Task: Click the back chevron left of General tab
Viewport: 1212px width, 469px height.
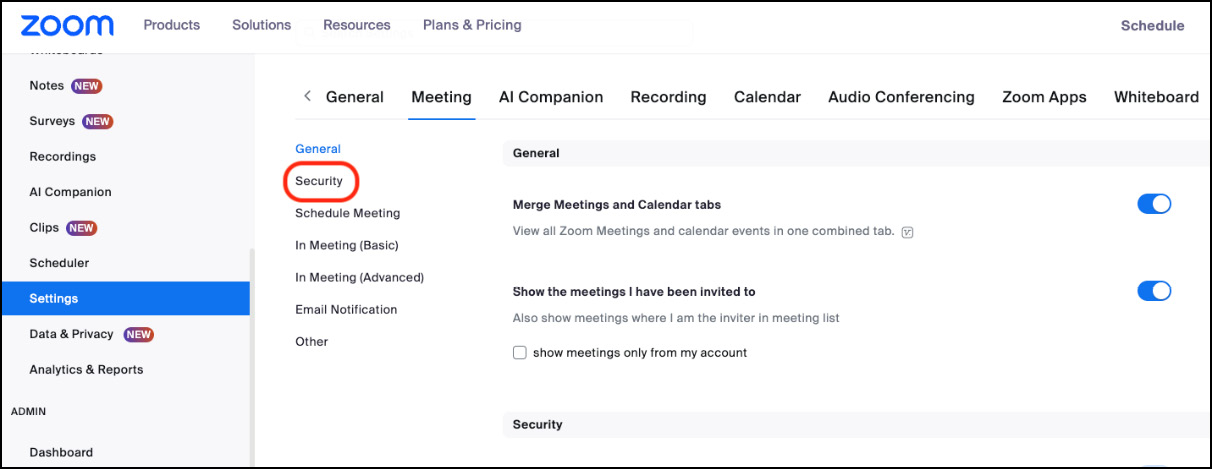Action: pos(307,96)
